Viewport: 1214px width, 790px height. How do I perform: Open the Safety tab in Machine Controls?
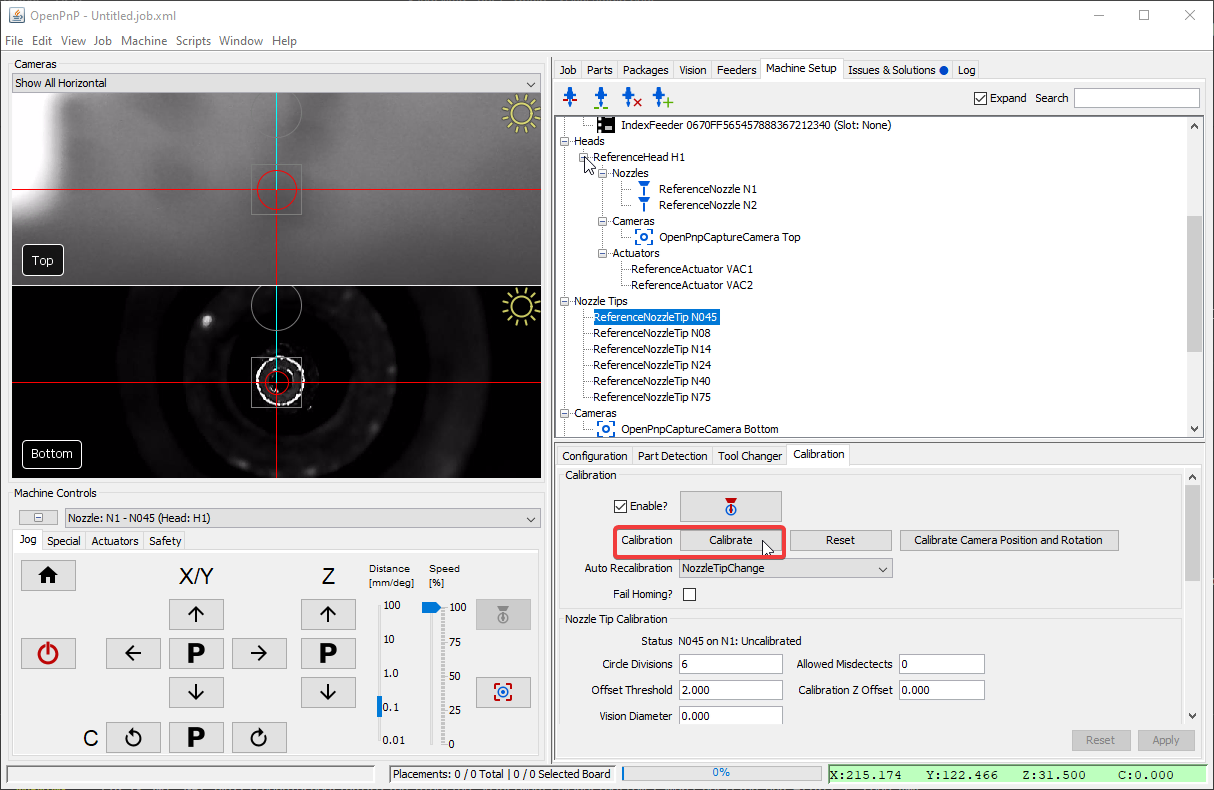[165, 541]
